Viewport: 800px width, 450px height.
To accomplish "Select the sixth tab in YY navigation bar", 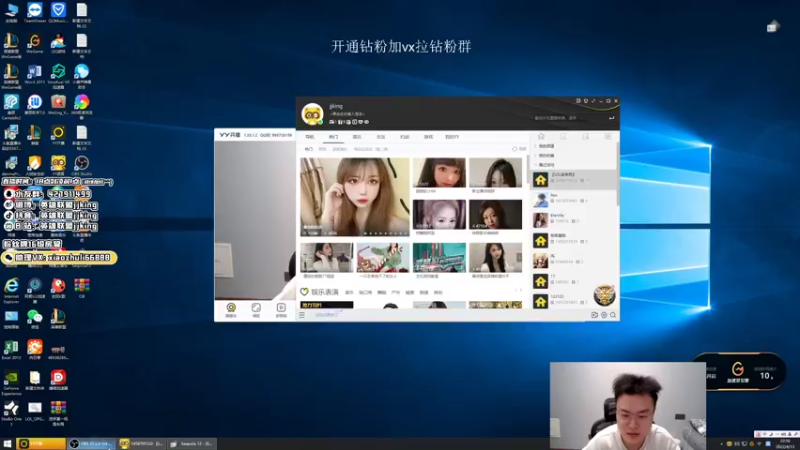I will pyautogui.click(x=428, y=137).
